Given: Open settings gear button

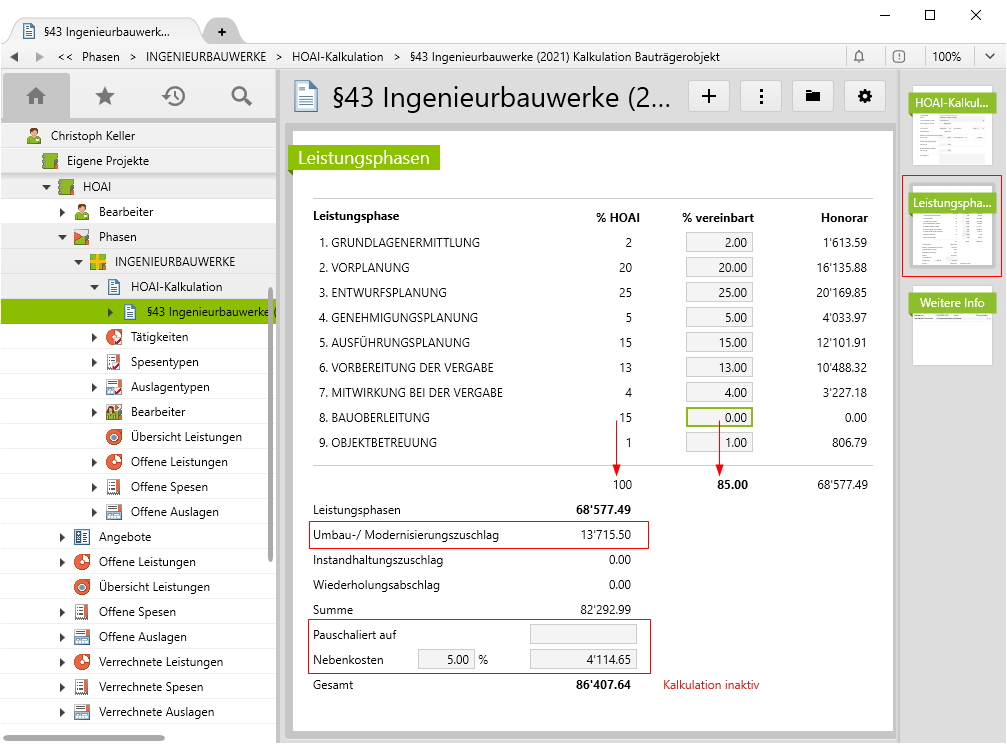Looking at the screenshot, I should pos(865,96).
